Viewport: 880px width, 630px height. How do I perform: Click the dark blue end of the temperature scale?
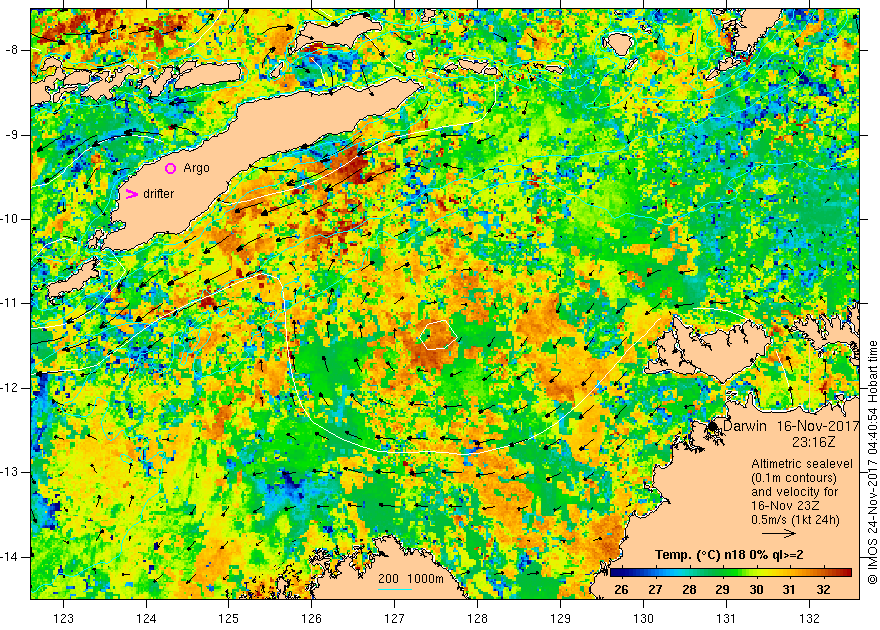(616, 572)
